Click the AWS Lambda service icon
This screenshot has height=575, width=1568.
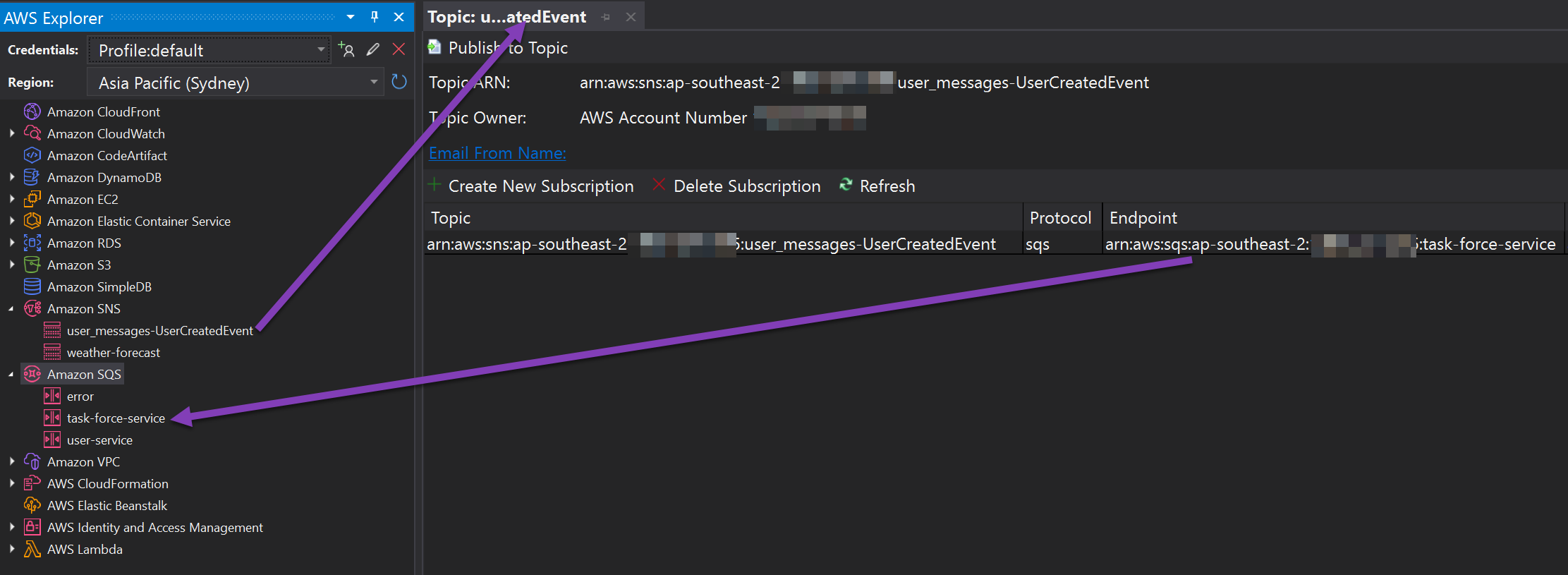point(32,549)
